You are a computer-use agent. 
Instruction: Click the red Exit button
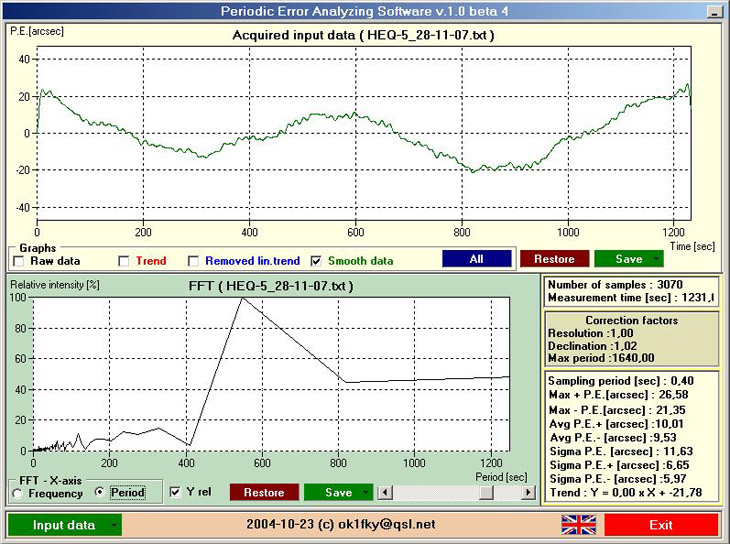pyautogui.click(x=661, y=525)
